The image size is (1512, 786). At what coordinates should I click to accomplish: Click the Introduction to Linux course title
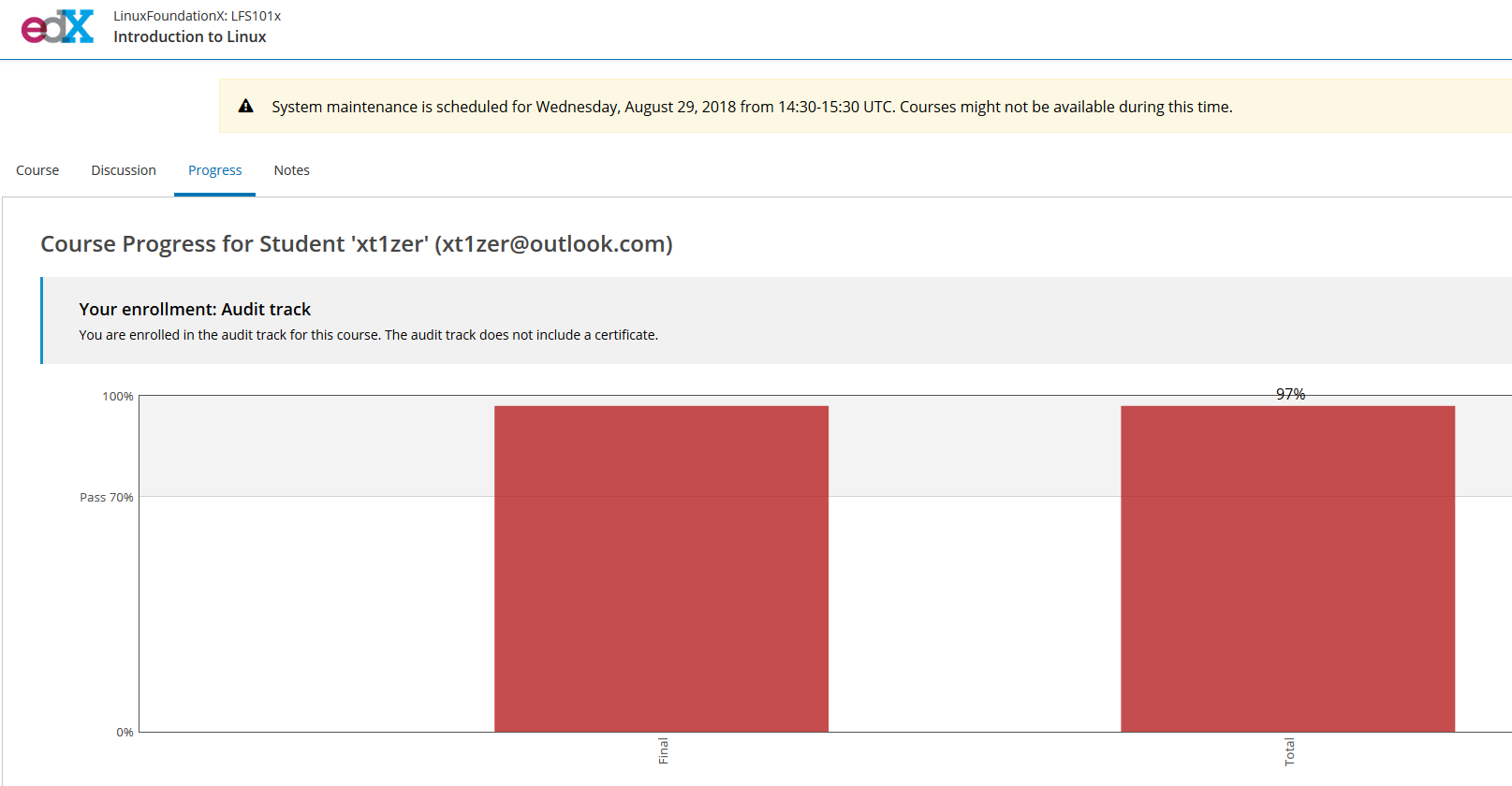[190, 36]
